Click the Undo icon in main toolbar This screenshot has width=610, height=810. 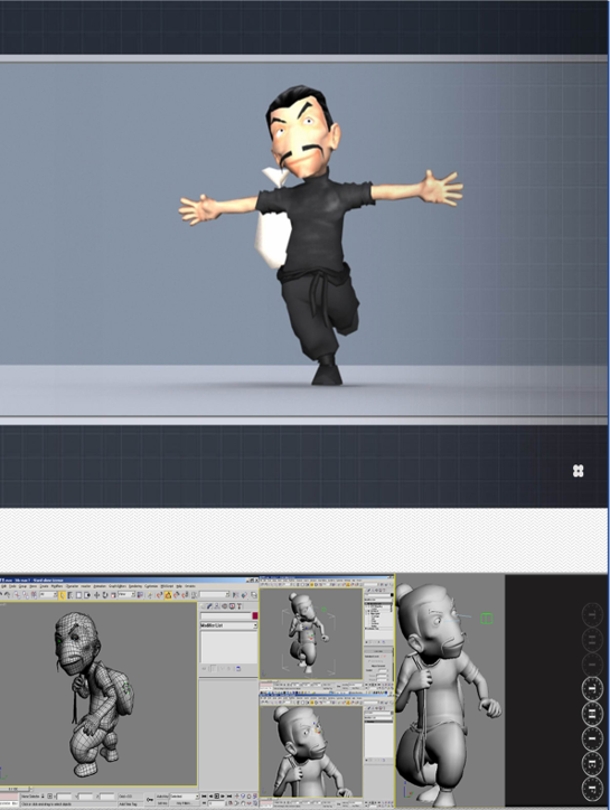click(2, 595)
